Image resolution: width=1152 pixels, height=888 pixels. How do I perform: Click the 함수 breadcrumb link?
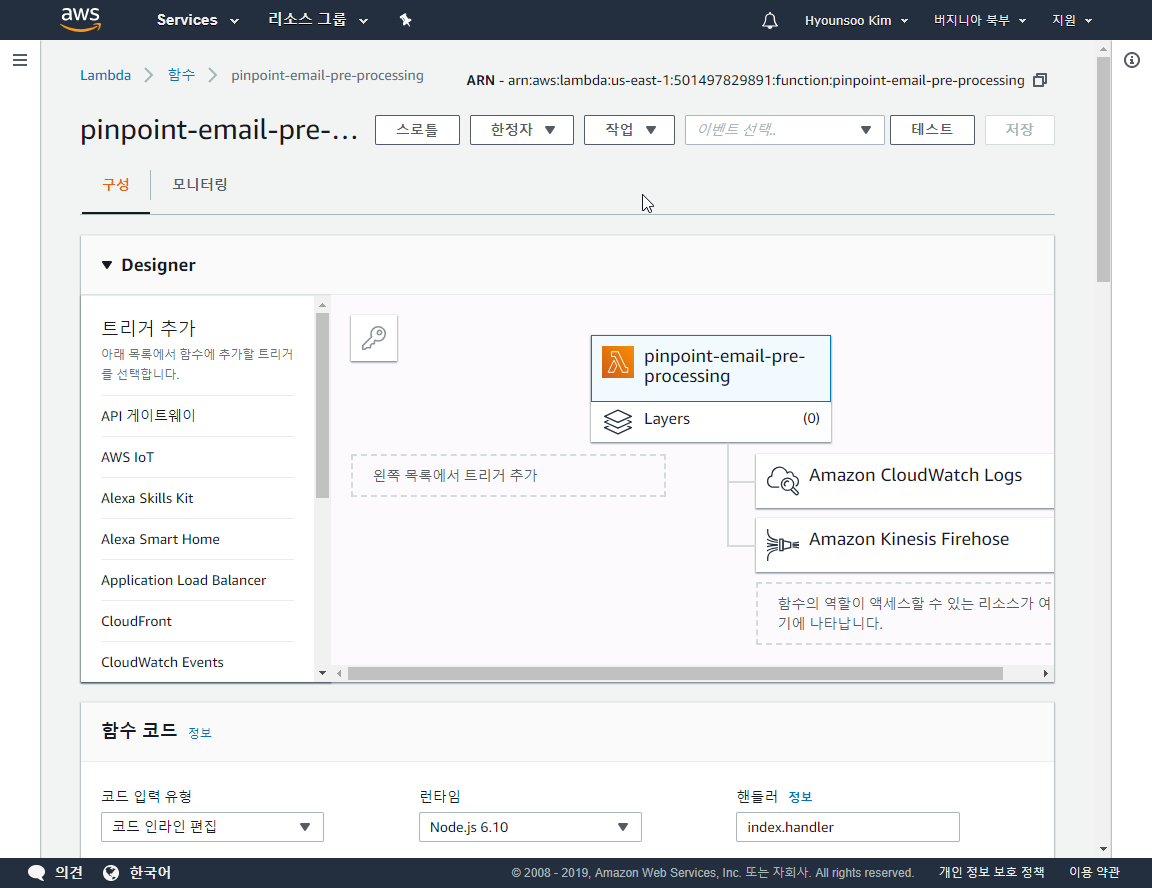click(181, 75)
